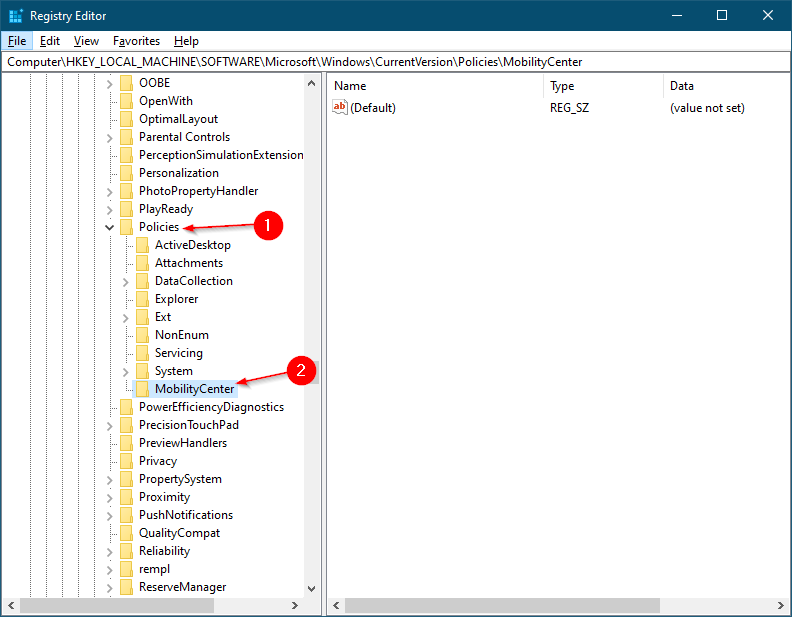The image size is (792, 617).
Task: Click values pane scroll right arrow
Action: [x=781, y=605]
